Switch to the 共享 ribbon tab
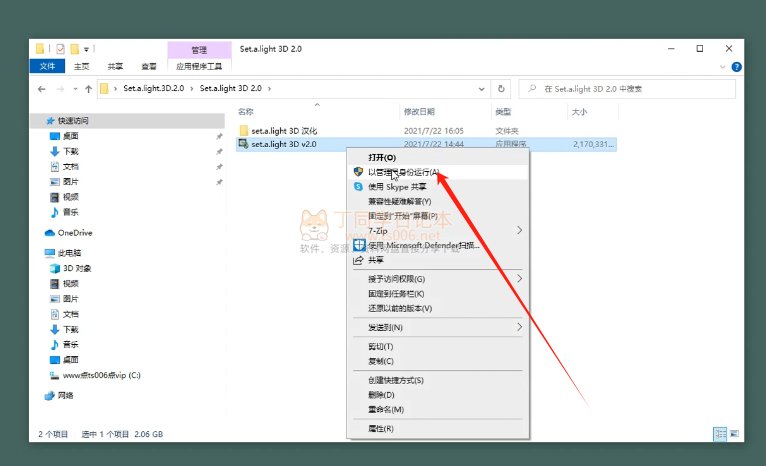This screenshot has height=466, width=766. coord(115,66)
